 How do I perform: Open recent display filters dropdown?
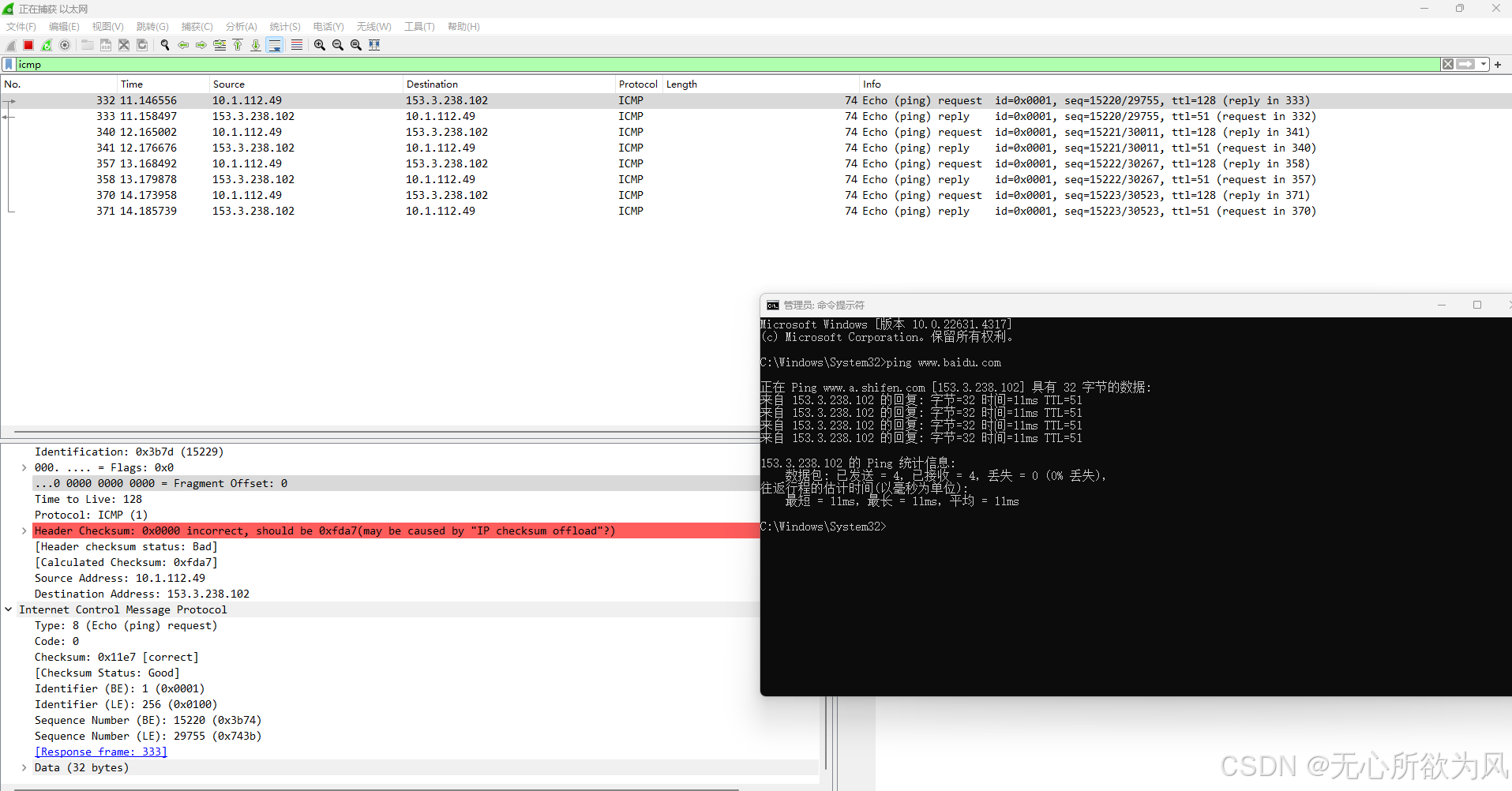pos(1484,64)
